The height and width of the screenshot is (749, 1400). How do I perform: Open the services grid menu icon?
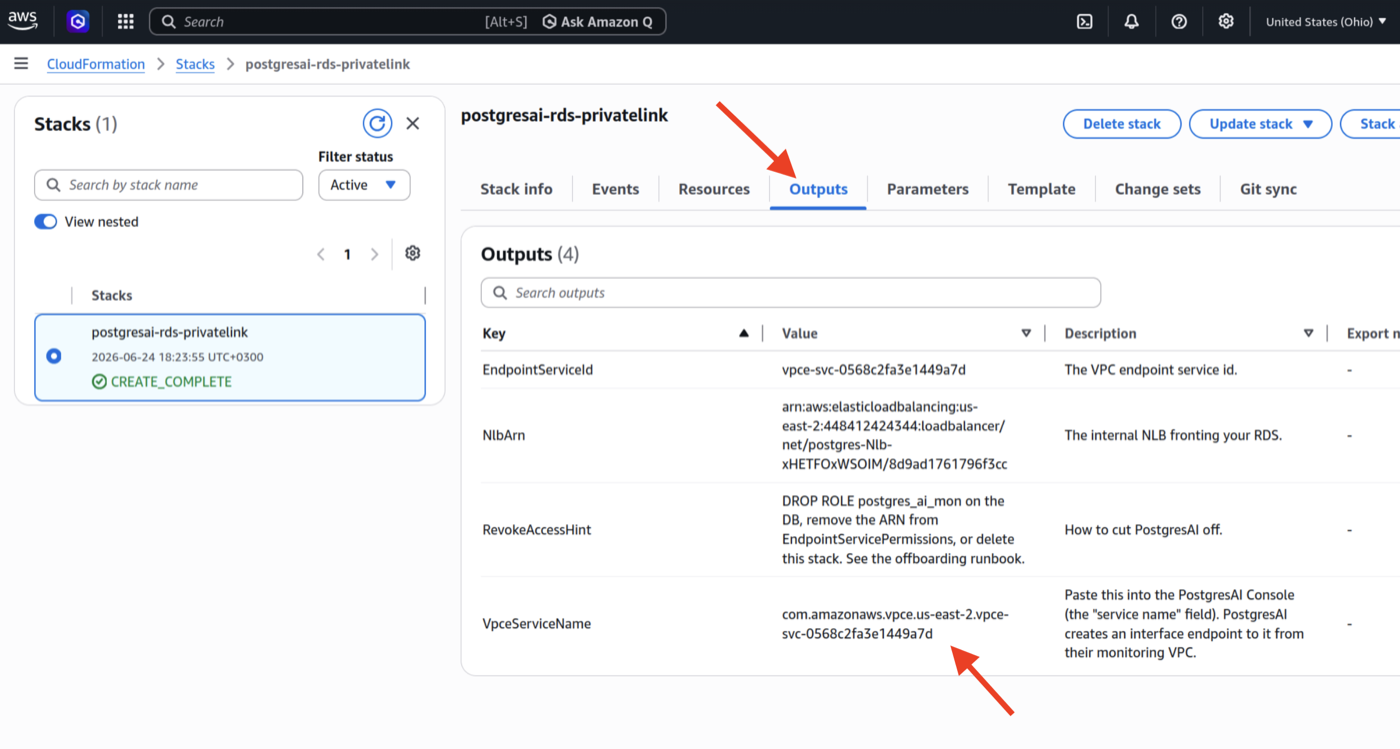125,21
